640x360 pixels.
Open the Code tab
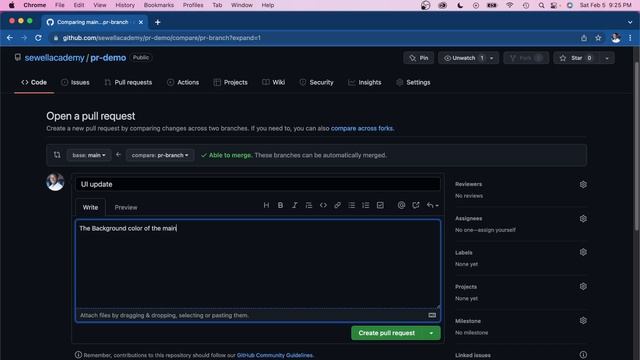tap(34, 82)
